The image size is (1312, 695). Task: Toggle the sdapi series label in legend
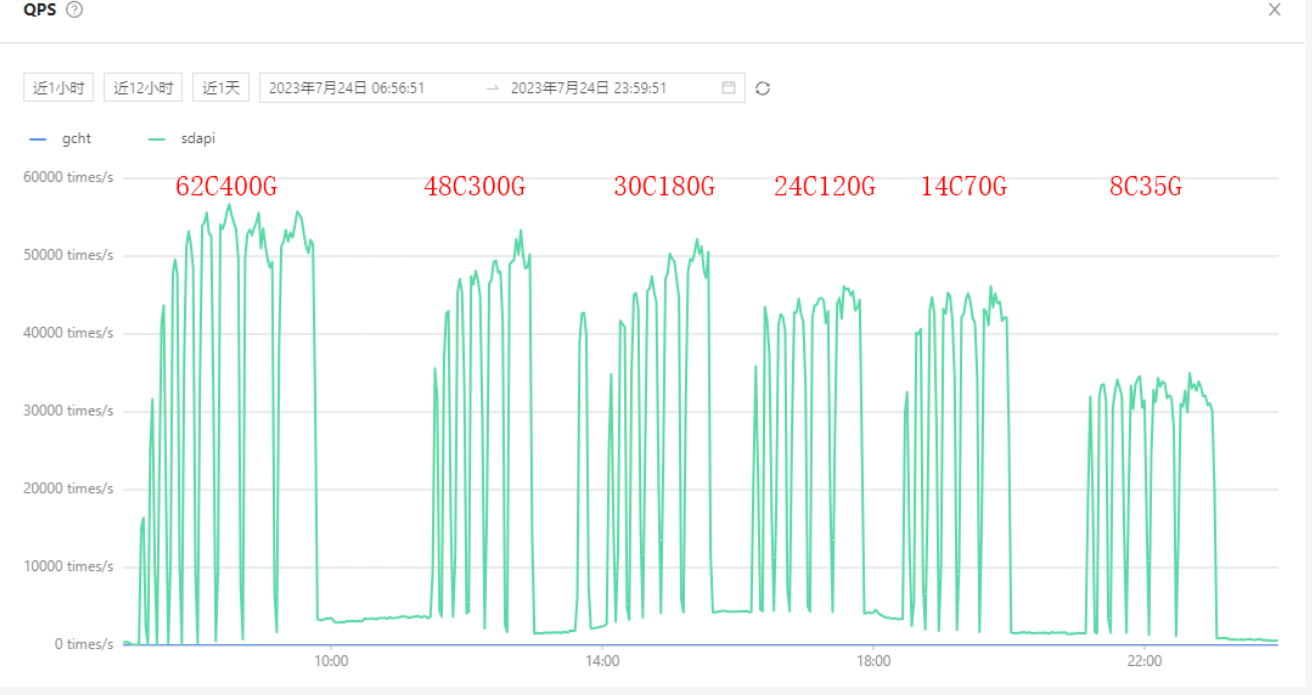click(198, 139)
